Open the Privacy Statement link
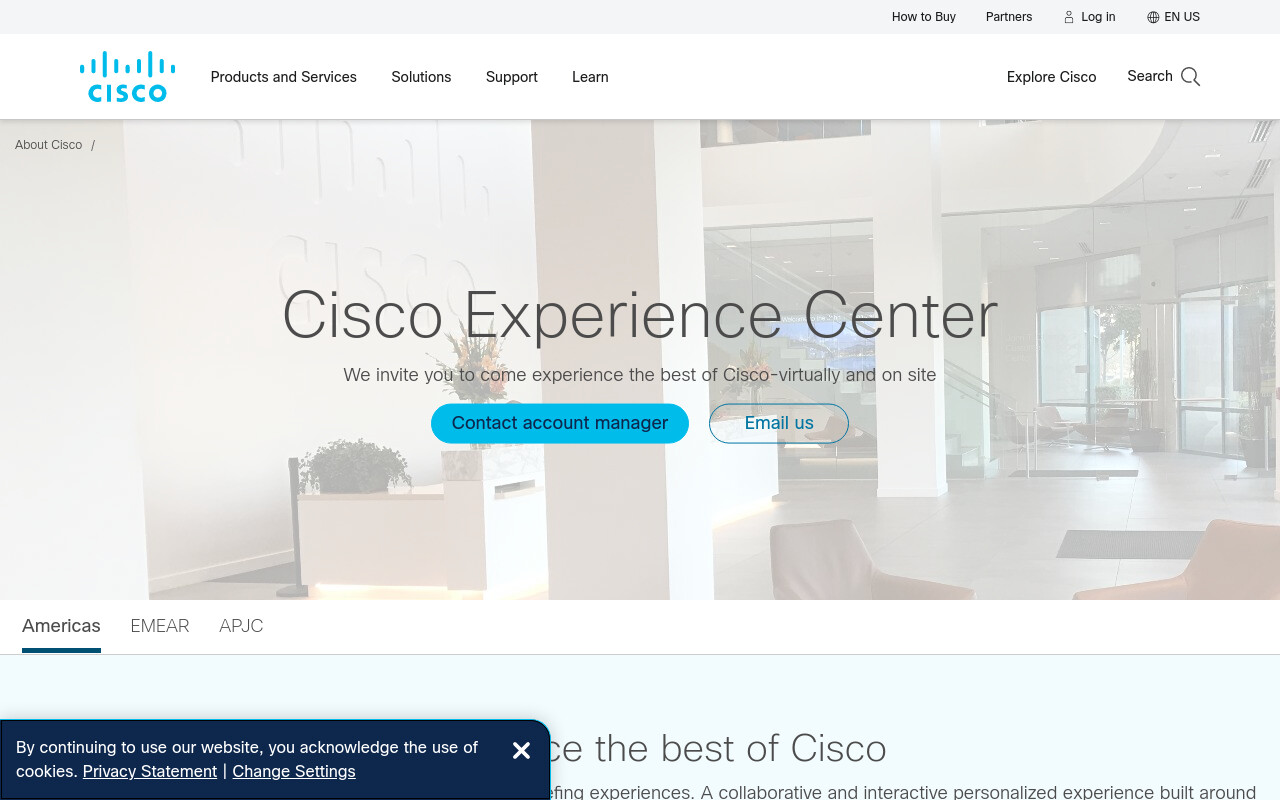Image resolution: width=1280 pixels, height=800 pixels. [x=150, y=771]
